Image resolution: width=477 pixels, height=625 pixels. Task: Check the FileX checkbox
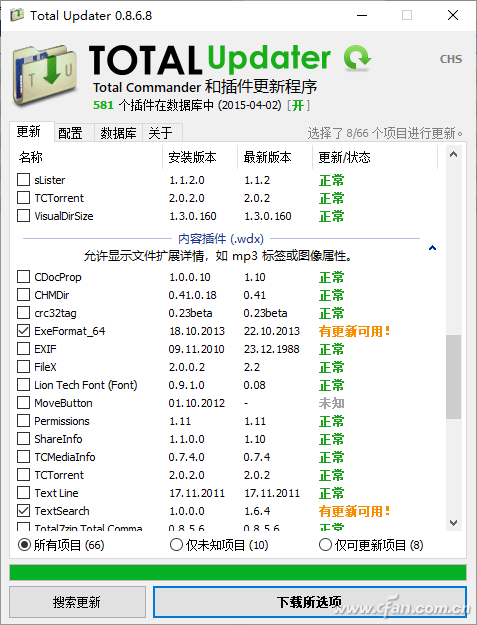24,366
